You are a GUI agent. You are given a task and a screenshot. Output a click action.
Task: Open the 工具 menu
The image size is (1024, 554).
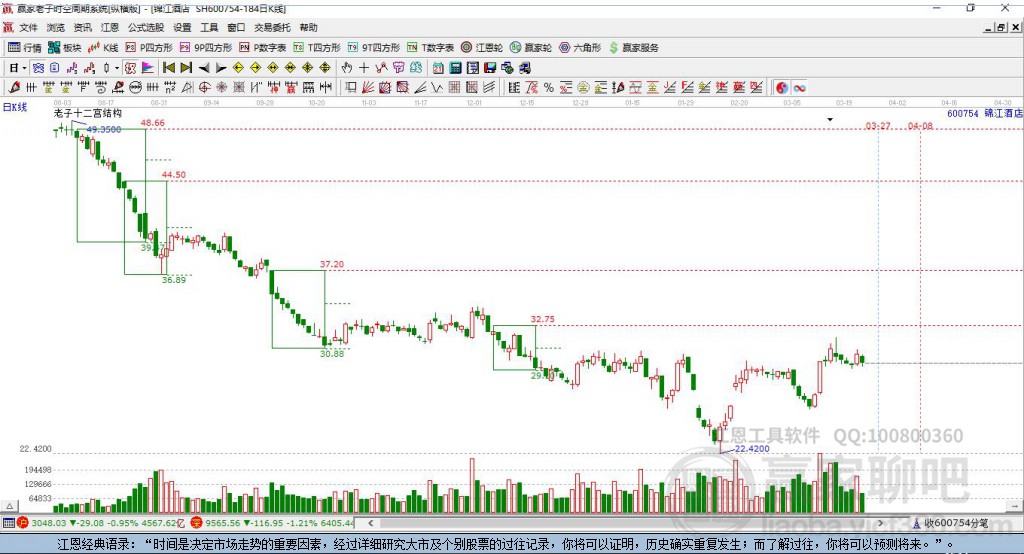coord(209,27)
